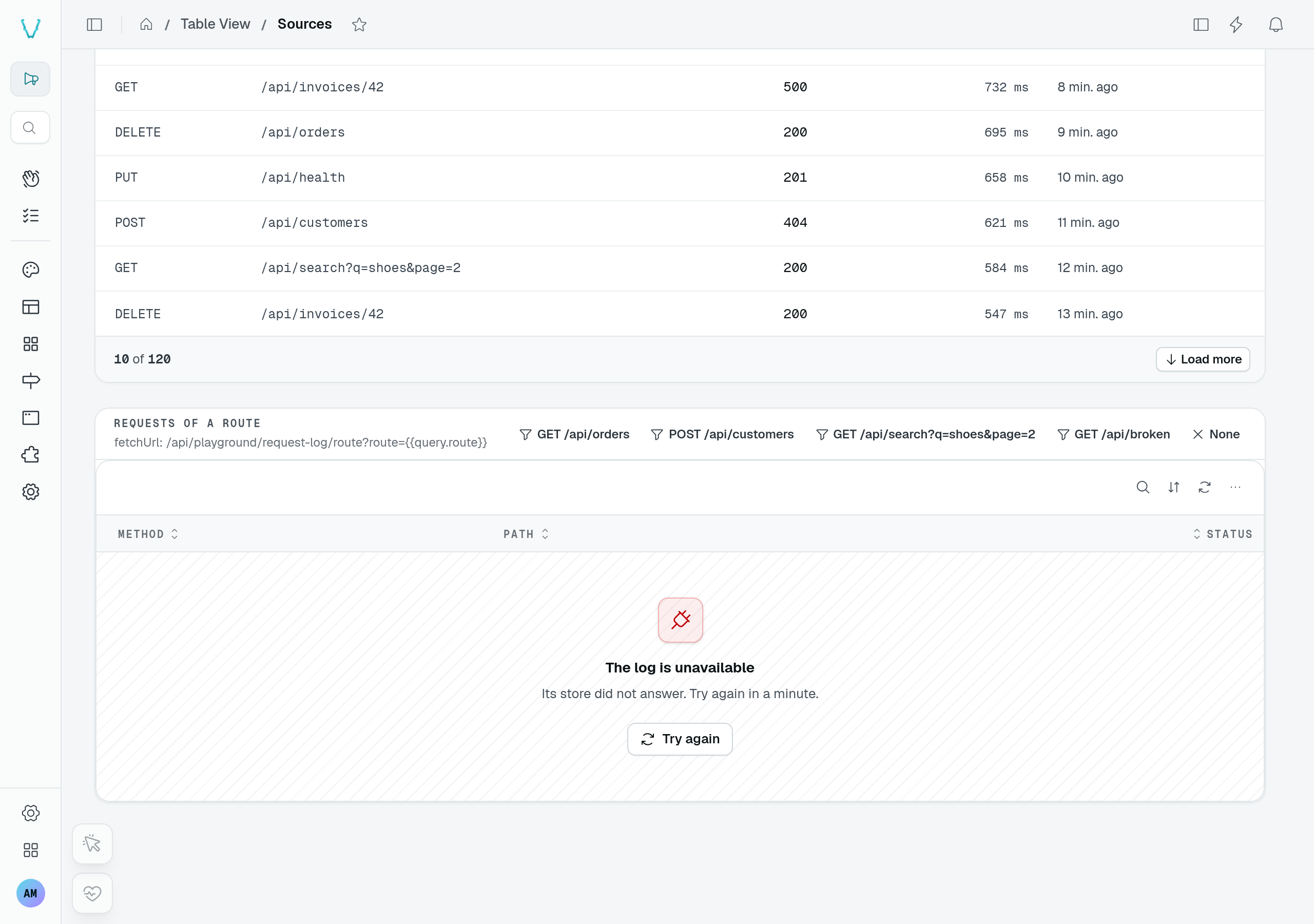This screenshot has height=924, width=1314.
Task: Sort by the METHOD column
Action: click(148, 534)
